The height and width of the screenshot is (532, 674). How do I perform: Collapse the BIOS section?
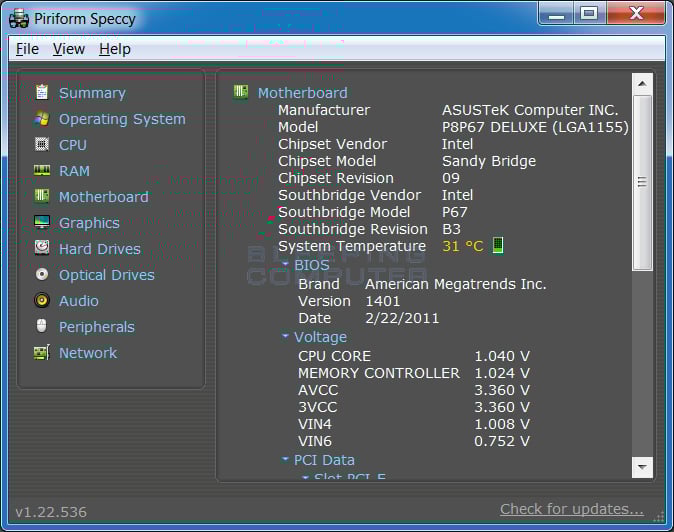pos(286,265)
